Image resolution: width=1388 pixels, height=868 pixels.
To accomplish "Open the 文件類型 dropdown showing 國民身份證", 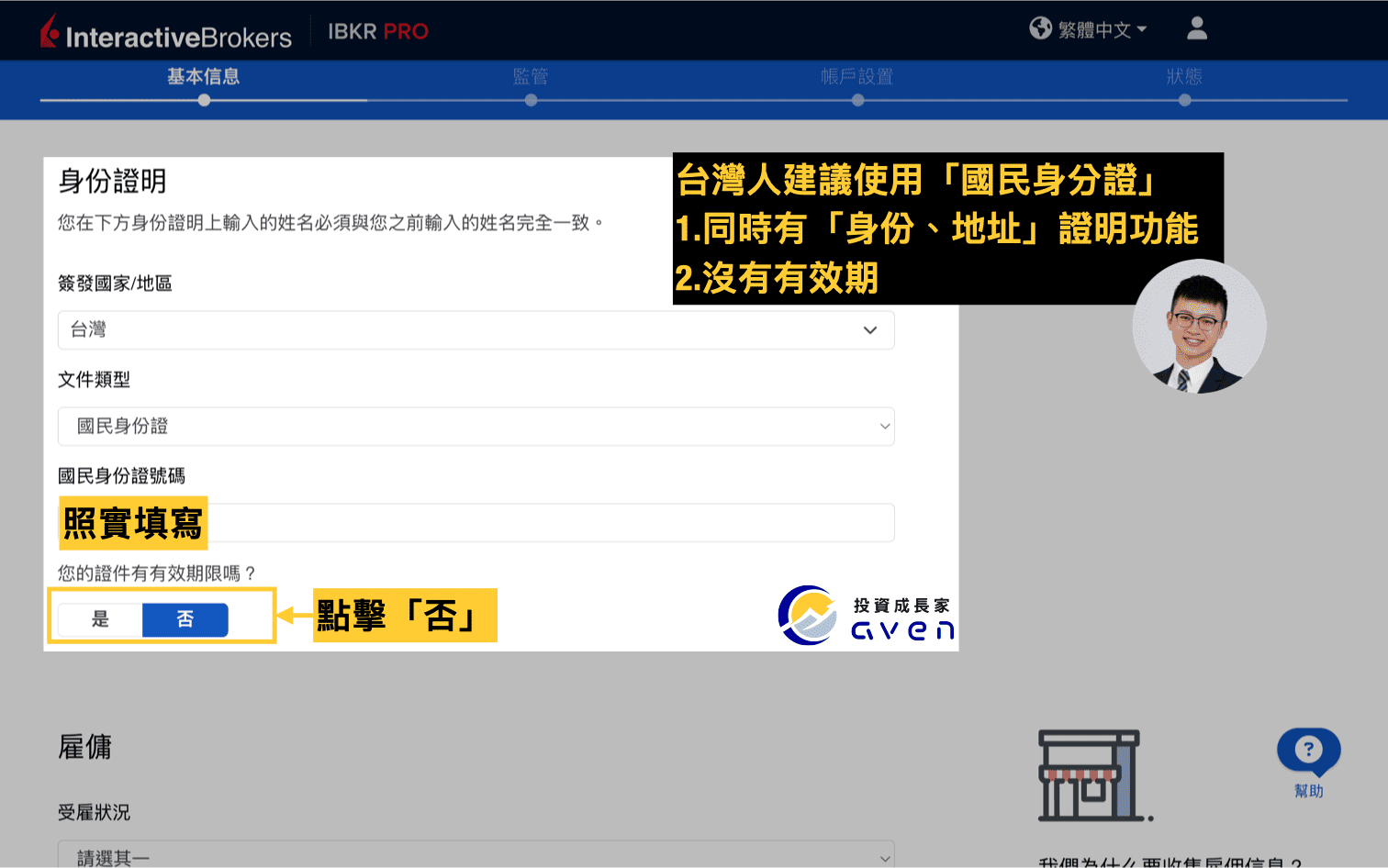I will 476,426.
